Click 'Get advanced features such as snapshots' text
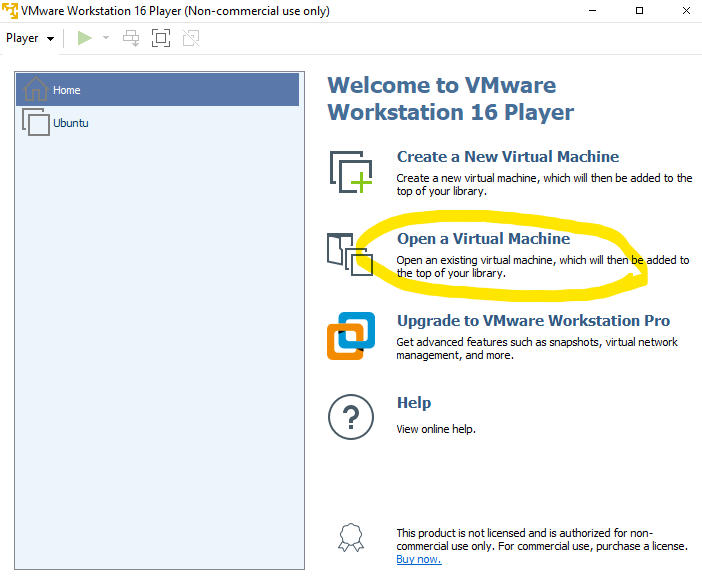This screenshot has width=702, height=584. (x=537, y=348)
